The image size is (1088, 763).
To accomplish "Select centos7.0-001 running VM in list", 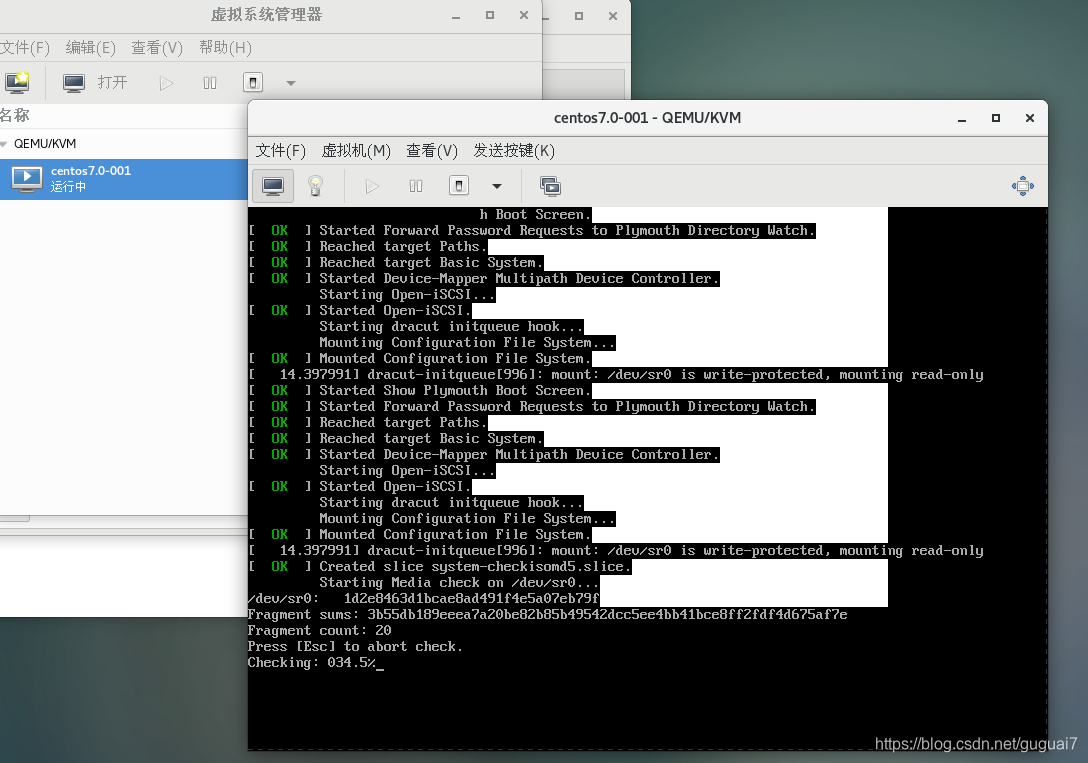I will pos(124,179).
